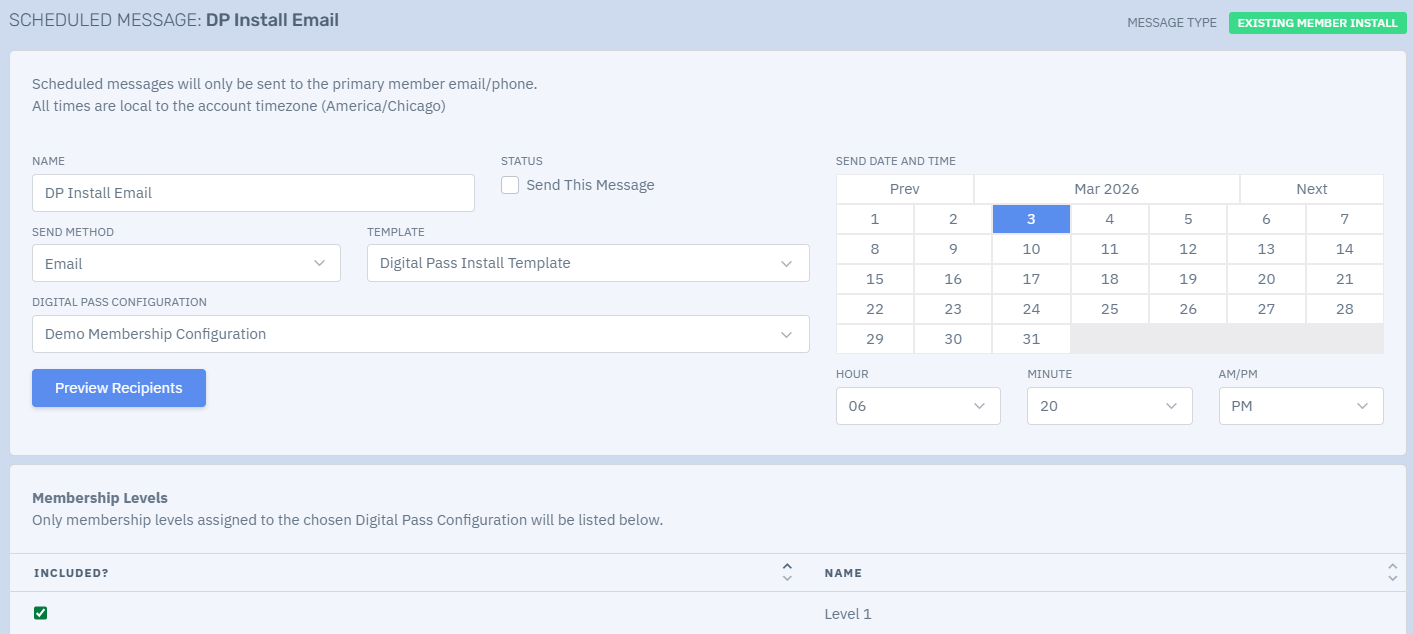Enable the Send This Message checkbox
Image resolution: width=1413 pixels, height=634 pixels.
[x=510, y=185]
